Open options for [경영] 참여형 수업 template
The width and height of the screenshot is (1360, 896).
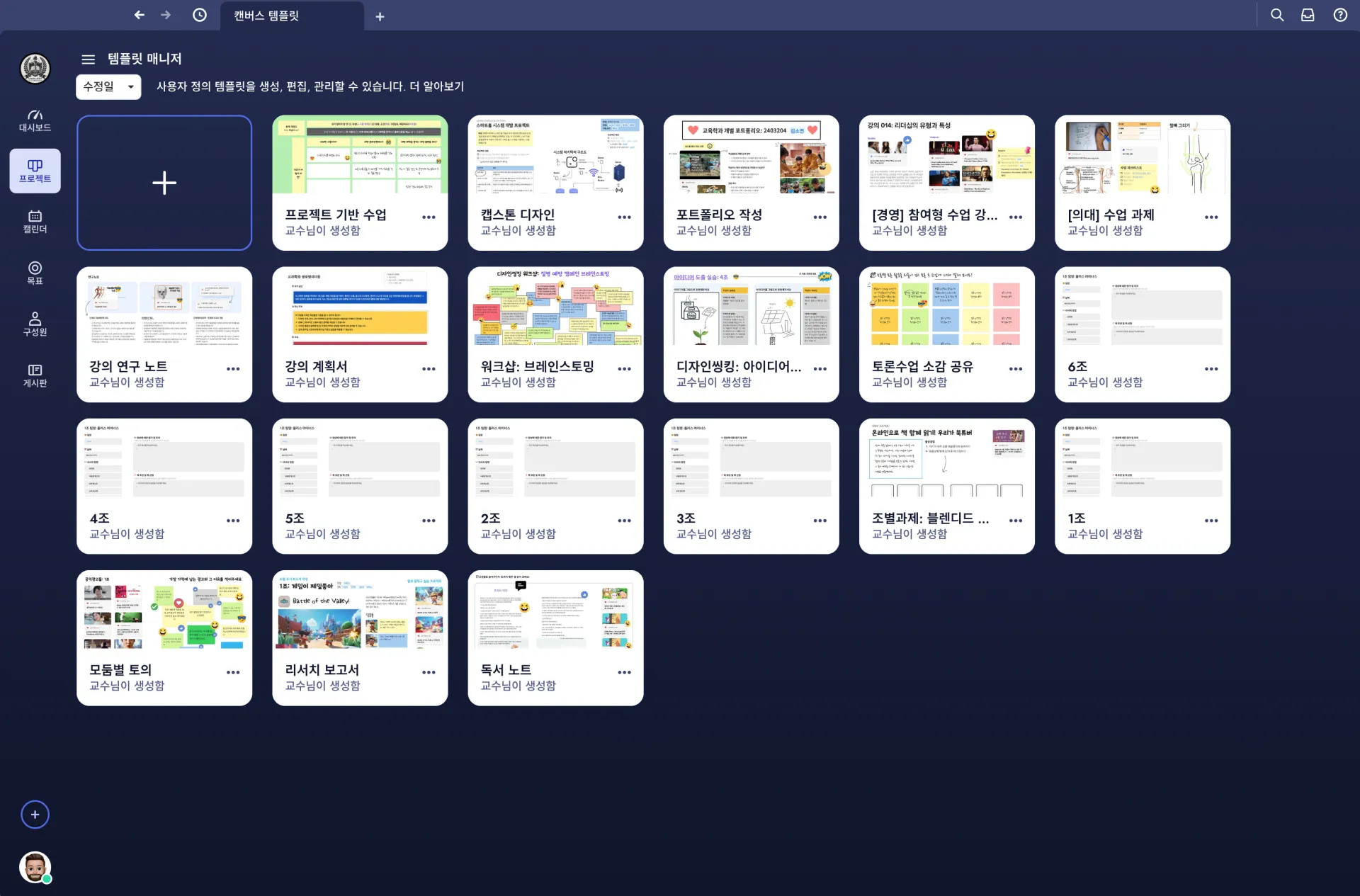click(1016, 217)
